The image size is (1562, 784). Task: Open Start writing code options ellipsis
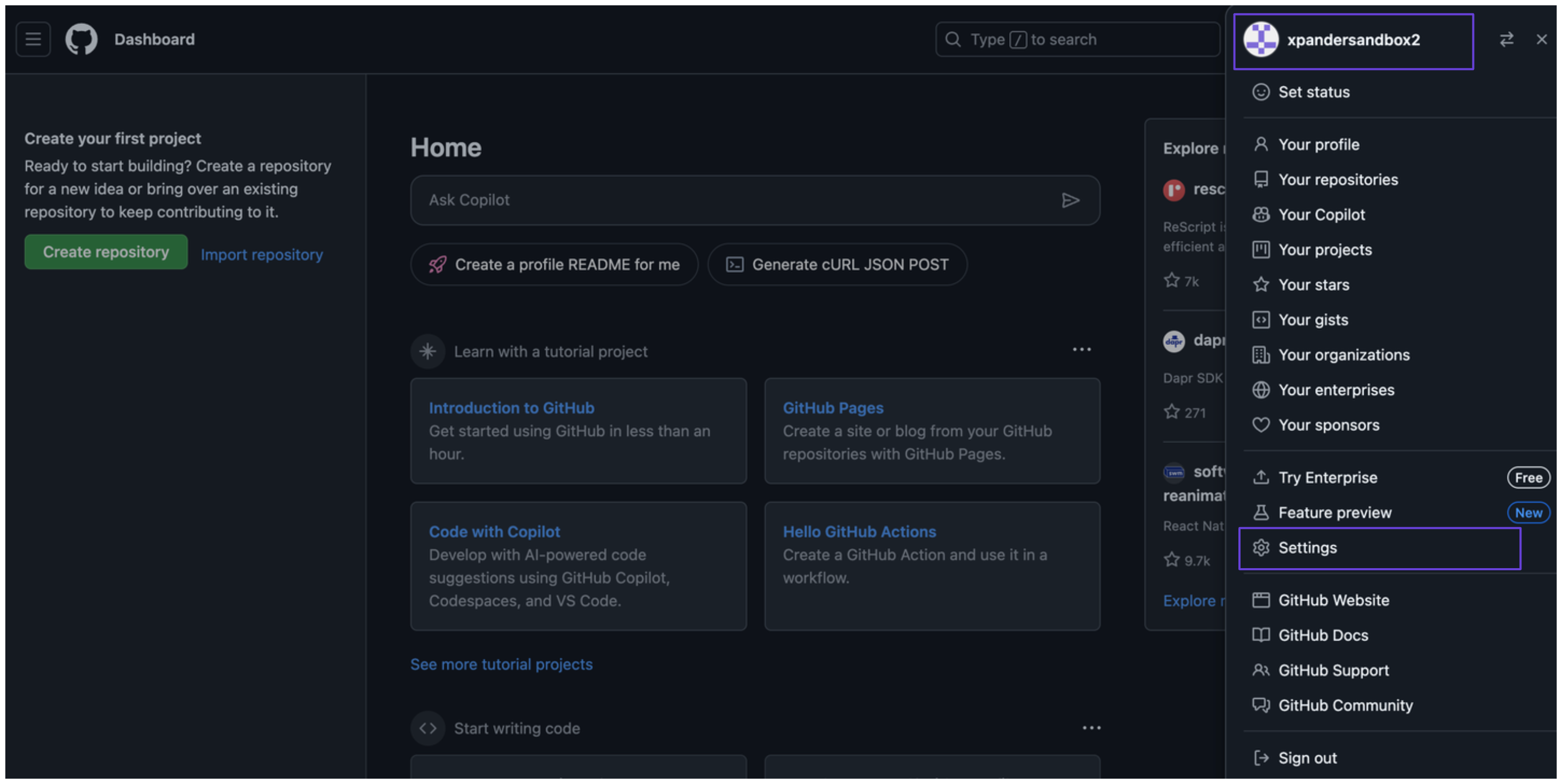1091,728
